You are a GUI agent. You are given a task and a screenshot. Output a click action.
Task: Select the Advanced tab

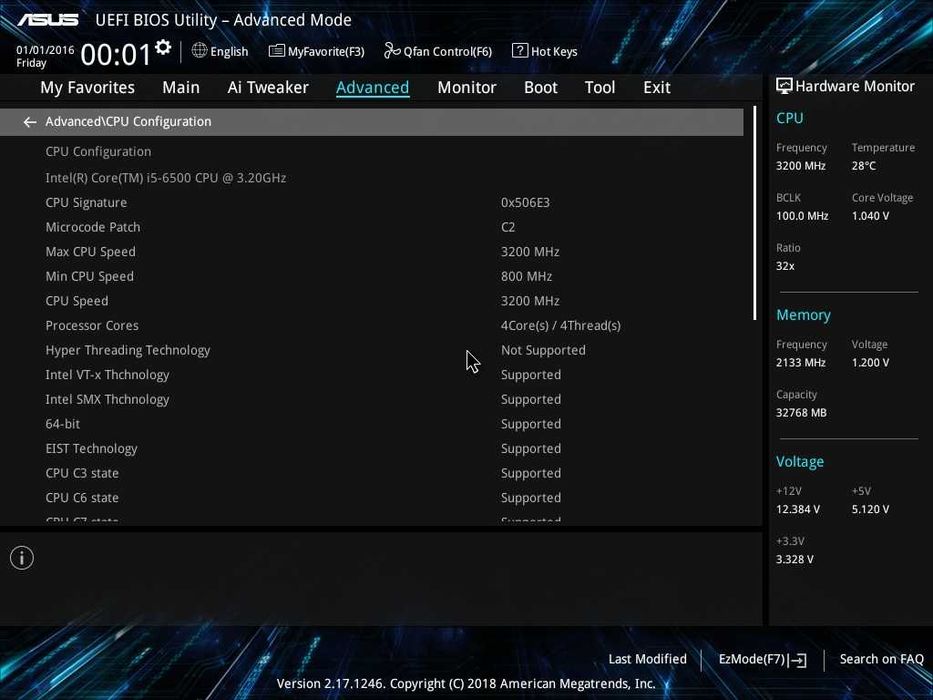(372, 88)
